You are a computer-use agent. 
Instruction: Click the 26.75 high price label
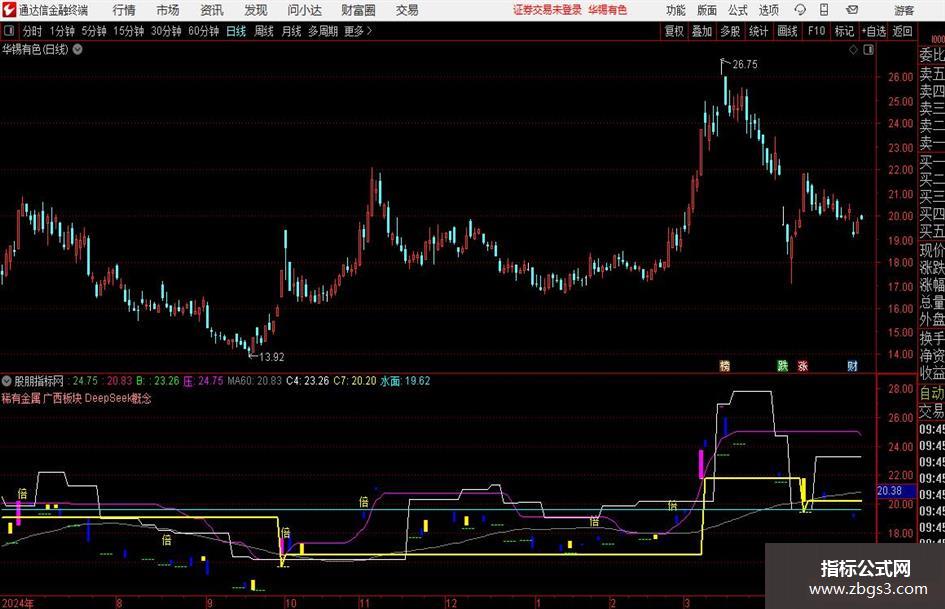[745, 65]
